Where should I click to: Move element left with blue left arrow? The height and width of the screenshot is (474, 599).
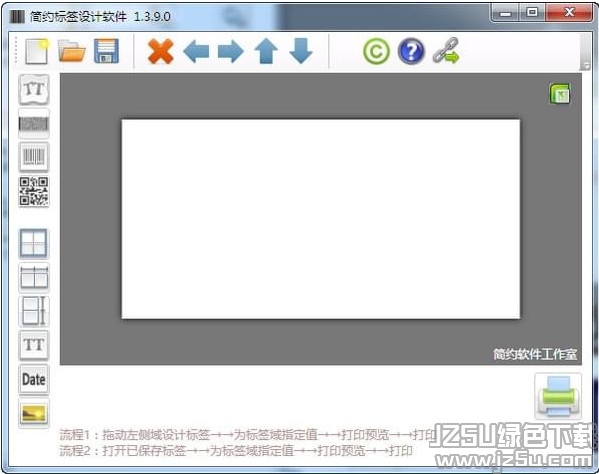[x=196, y=51]
